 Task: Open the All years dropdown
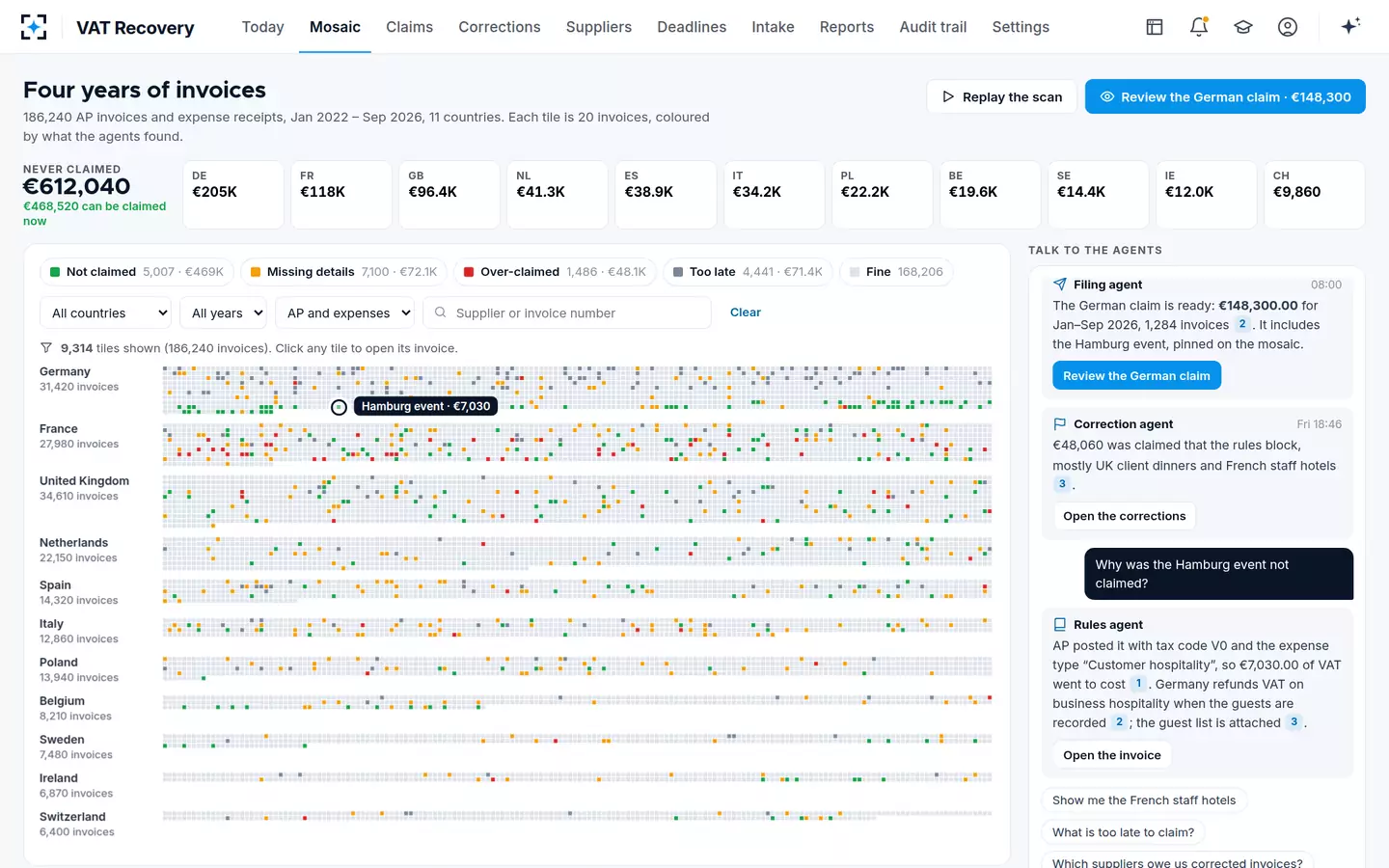pos(224,312)
